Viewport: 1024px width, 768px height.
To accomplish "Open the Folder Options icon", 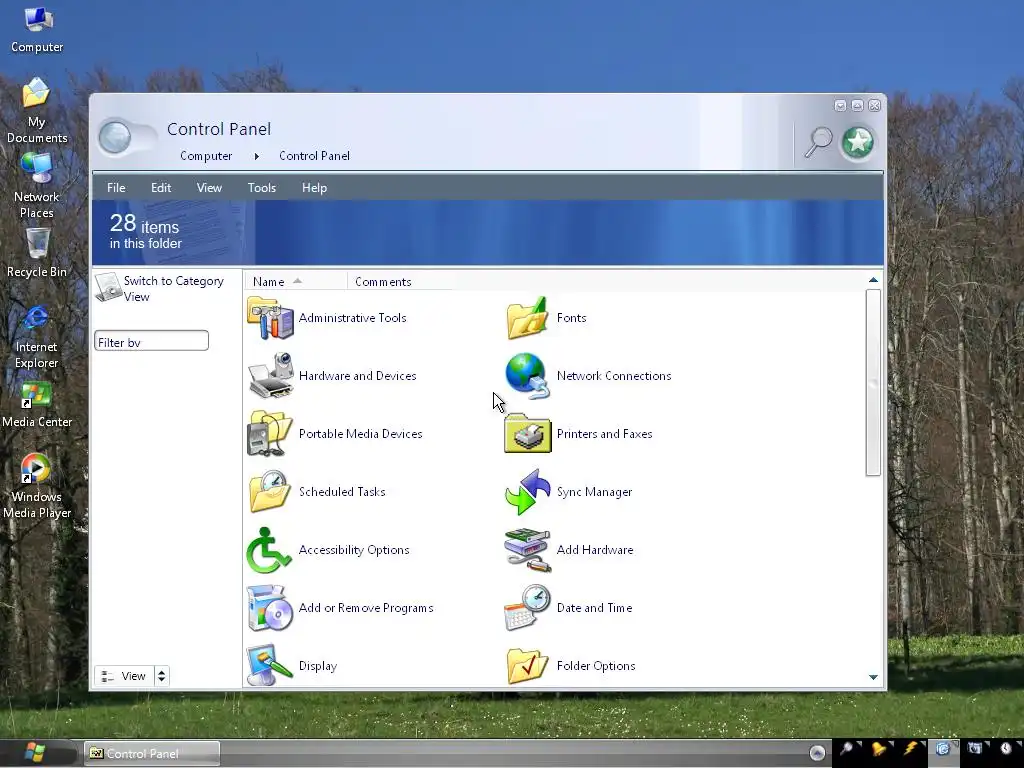I will 528,665.
